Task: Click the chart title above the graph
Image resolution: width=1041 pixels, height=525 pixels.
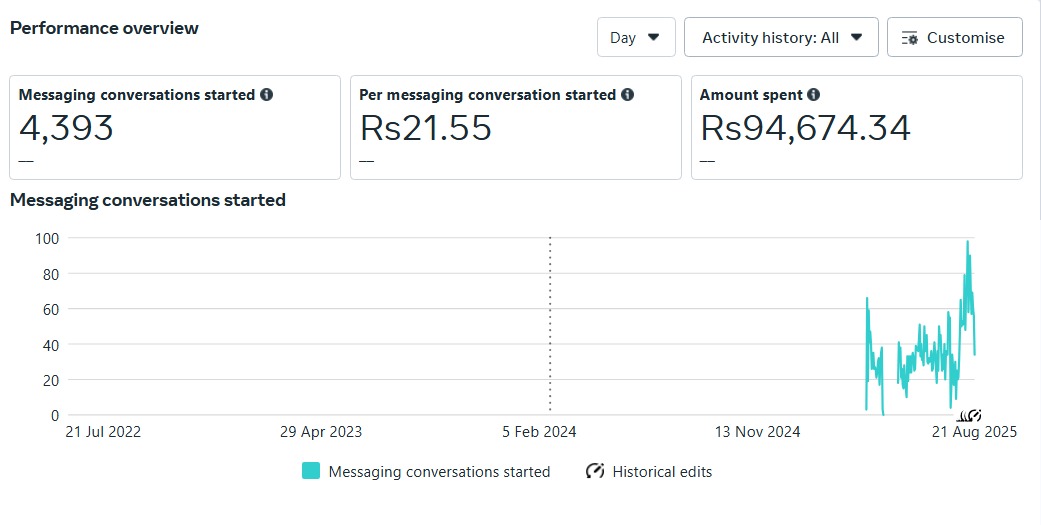Action: click(x=148, y=200)
